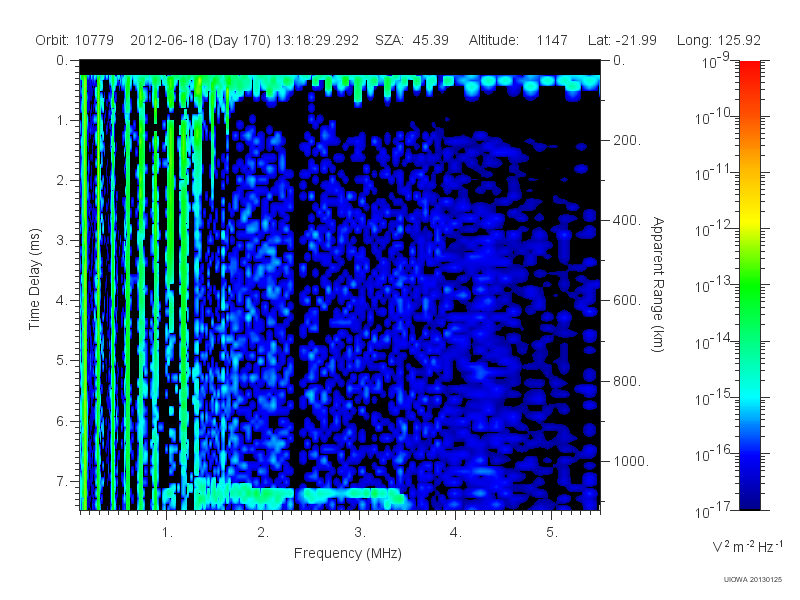Viewport: 800px width, 600px height.
Task: Click the Orbit: 10779 label
Action: tap(74, 40)
